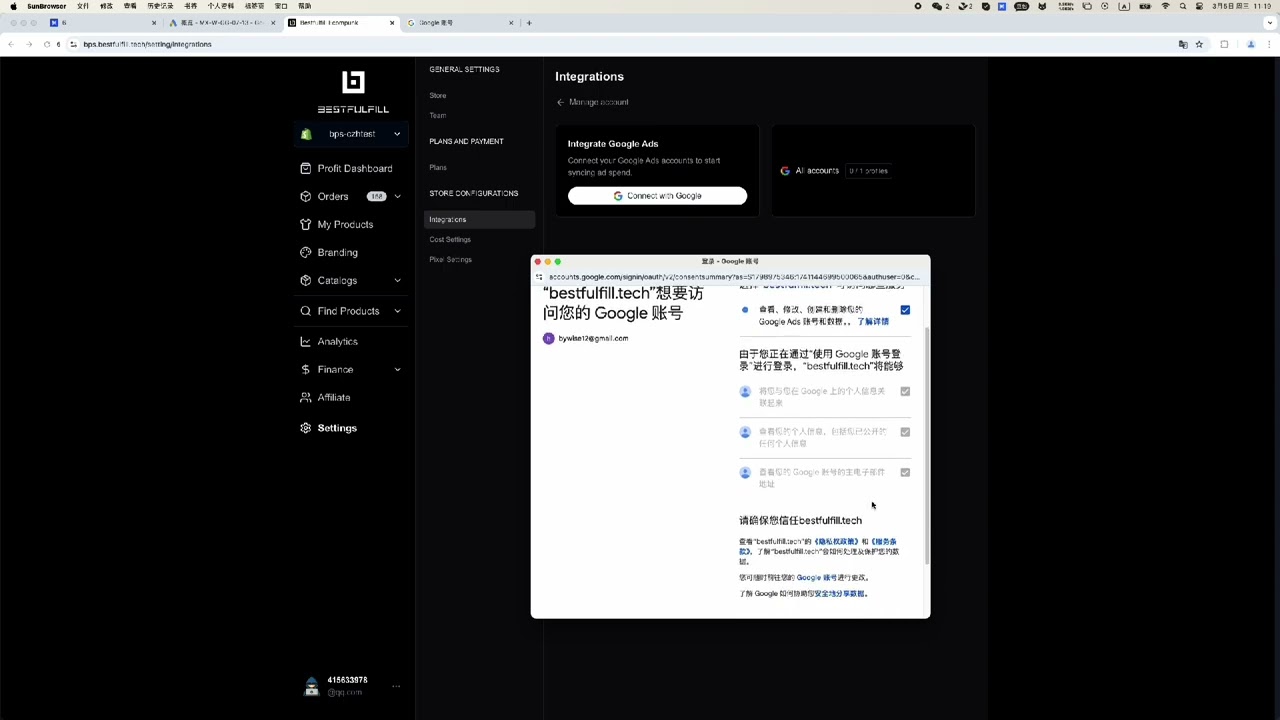Click the bywise12@gmail.com account chip
The image size is (1280, 720).
(585, 338)
